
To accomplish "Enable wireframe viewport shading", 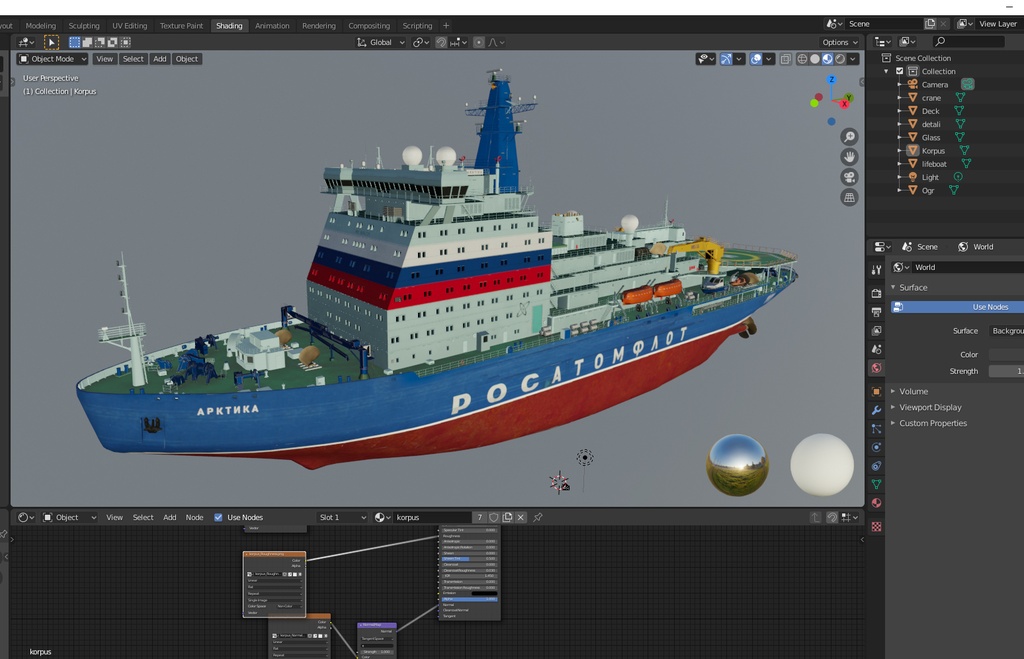I will (802, 59).
